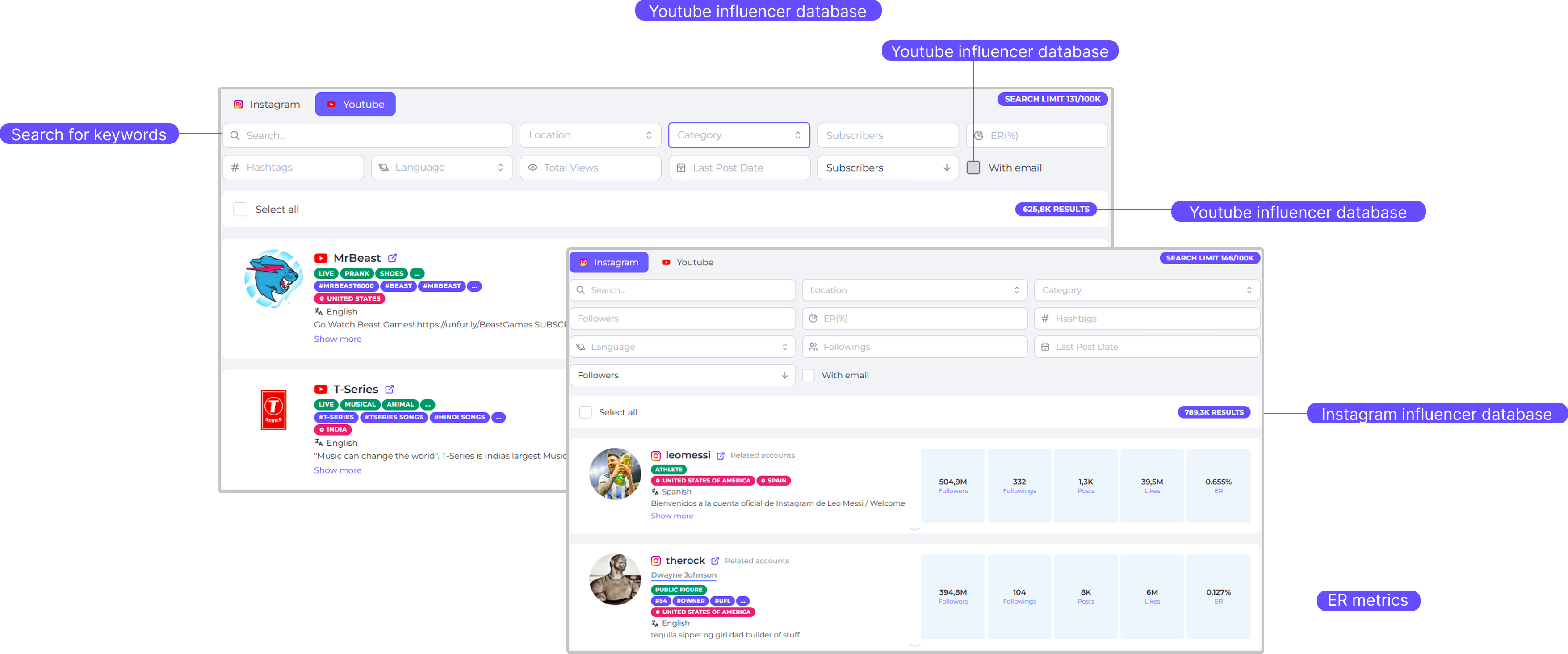Click the MrBeast channel avatar
The image size is (1568, 654).
pyautogui.click(x=273, y=279)
